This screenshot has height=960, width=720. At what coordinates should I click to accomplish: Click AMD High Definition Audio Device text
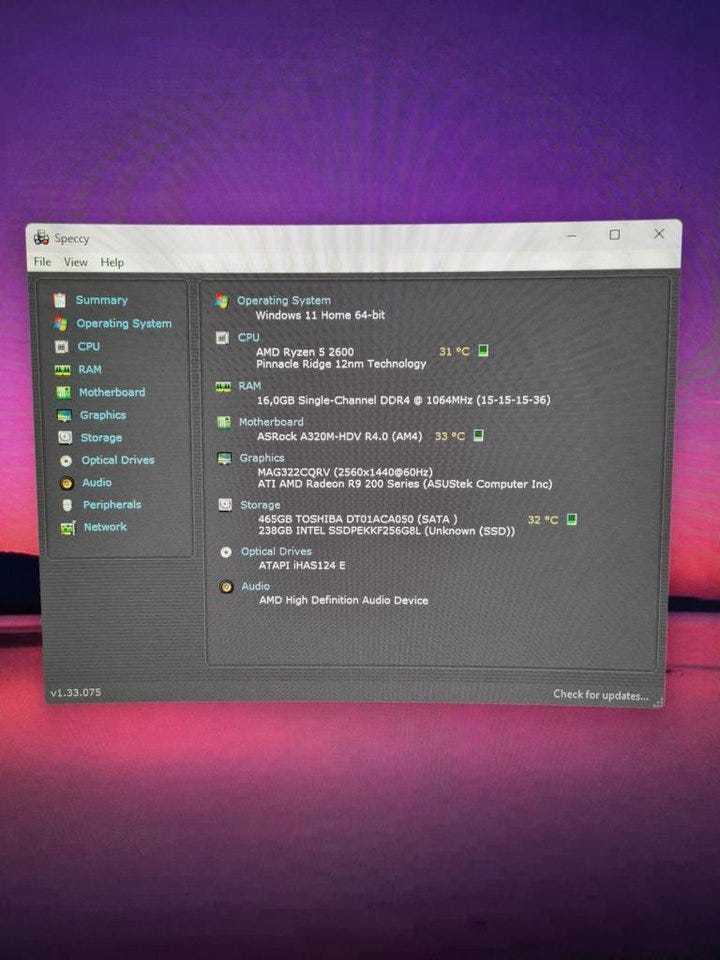343,600
